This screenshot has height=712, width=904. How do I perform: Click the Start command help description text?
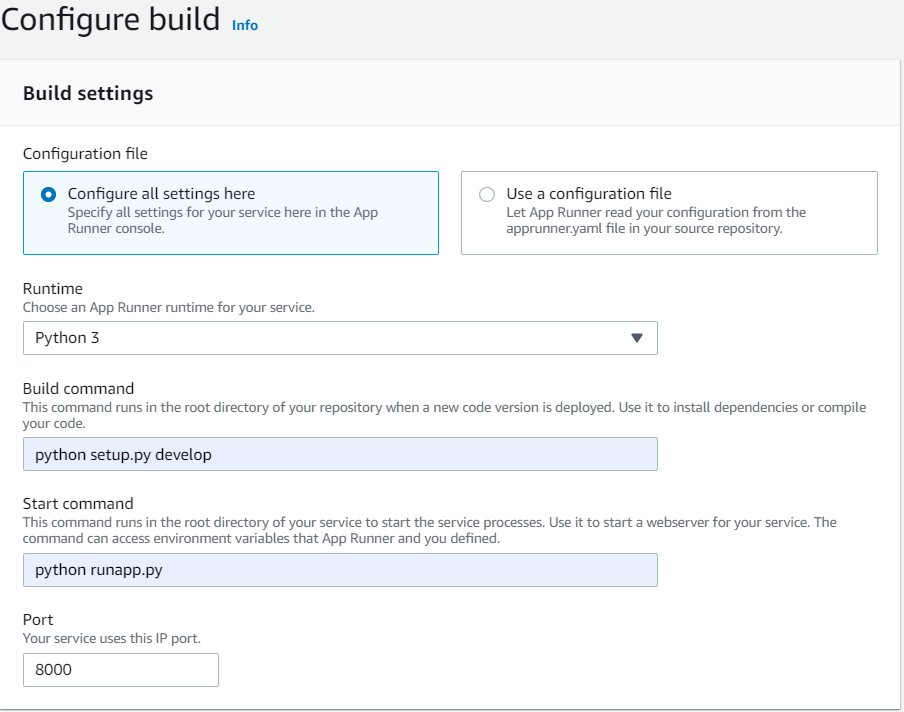[430, 530]
